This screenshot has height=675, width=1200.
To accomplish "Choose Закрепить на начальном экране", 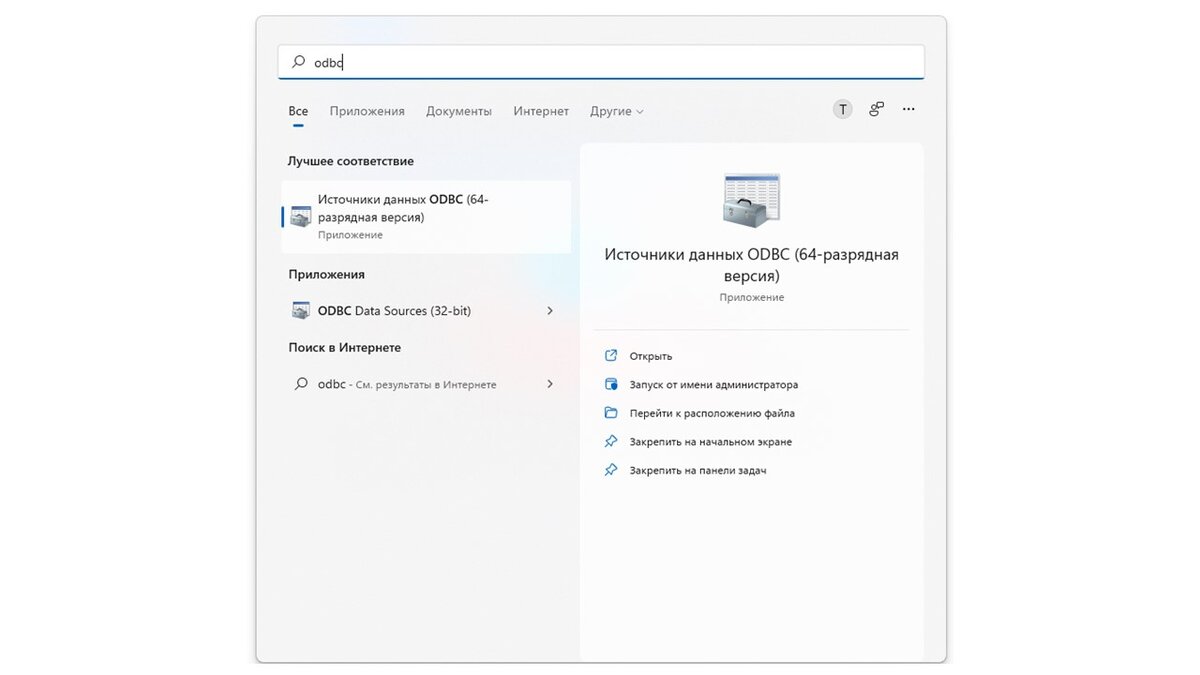I will pos(710,442).
